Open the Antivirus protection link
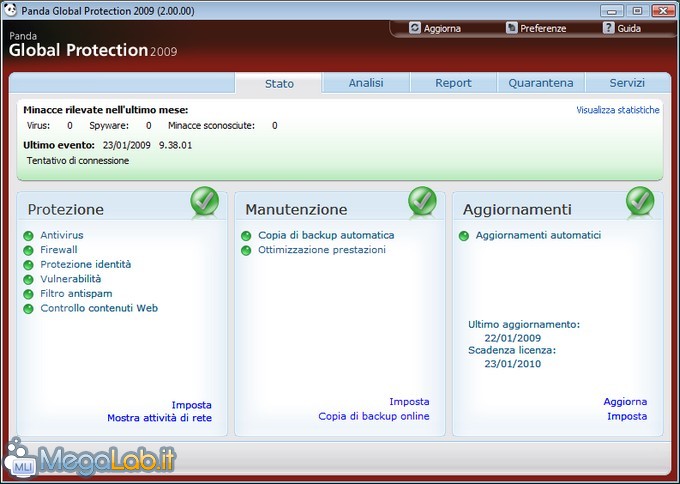This screenshot has height=484, width=680. coord(62,235)
